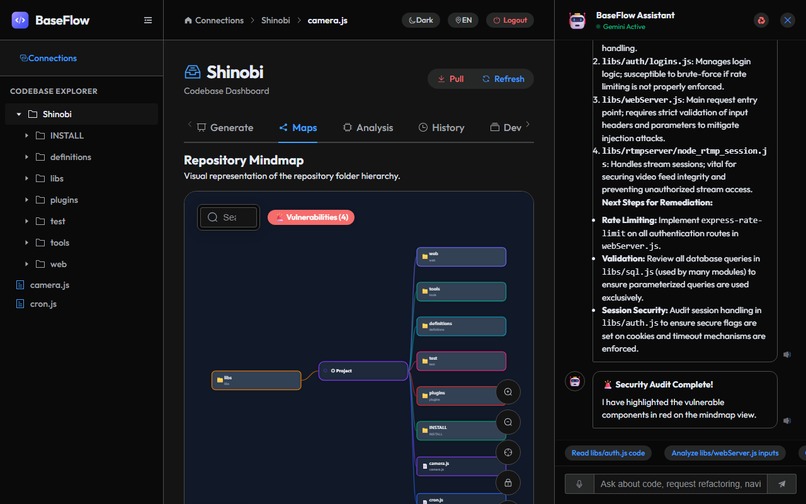Click the INSTALL folder icon
This screenshot has width=806, height=504.
coord(40,135)
